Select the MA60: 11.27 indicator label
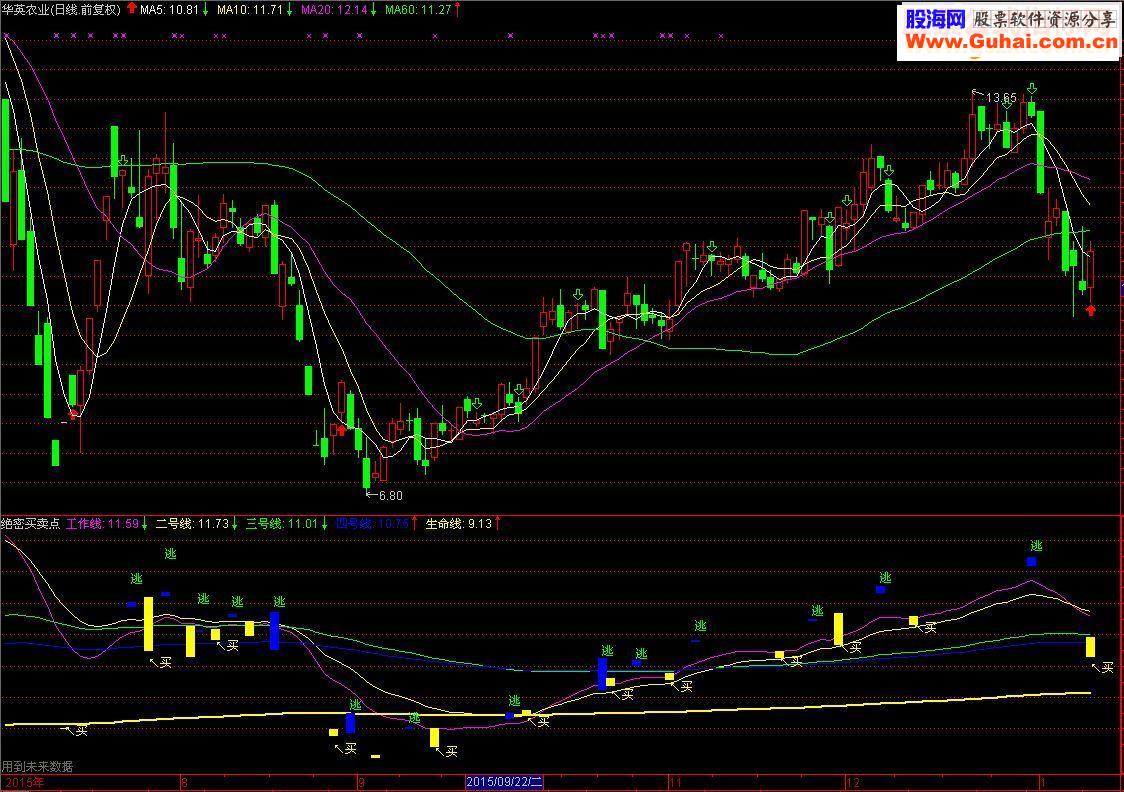This screenshot has height=792, width=1124. [417, 9]
